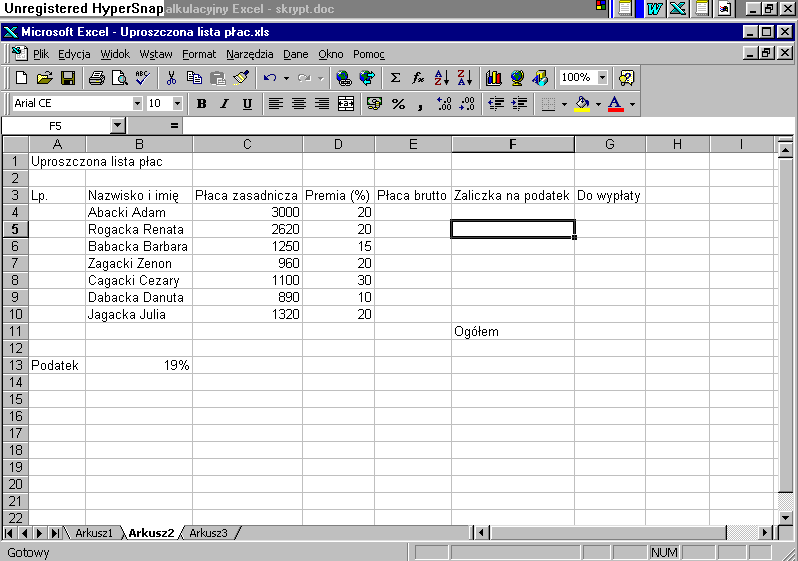Screen dimensions: 798x561
Task: Click the Save floppy disk icon
Action: [68, 78]
